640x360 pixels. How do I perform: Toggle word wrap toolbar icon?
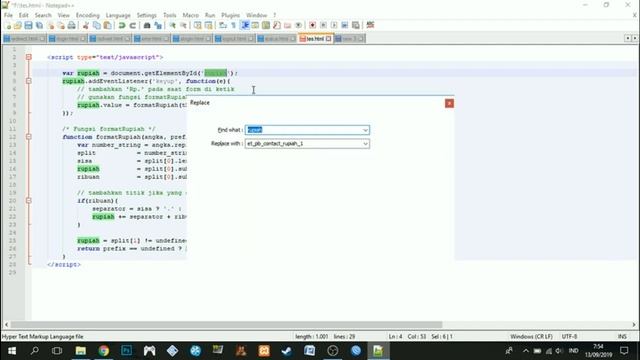[x=223, y=25]
